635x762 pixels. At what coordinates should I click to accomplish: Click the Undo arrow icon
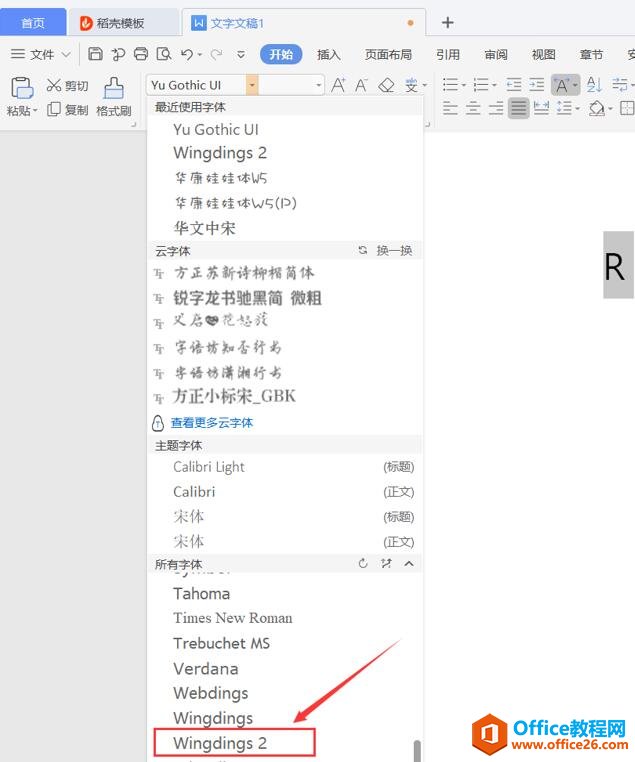click(187, 54)
